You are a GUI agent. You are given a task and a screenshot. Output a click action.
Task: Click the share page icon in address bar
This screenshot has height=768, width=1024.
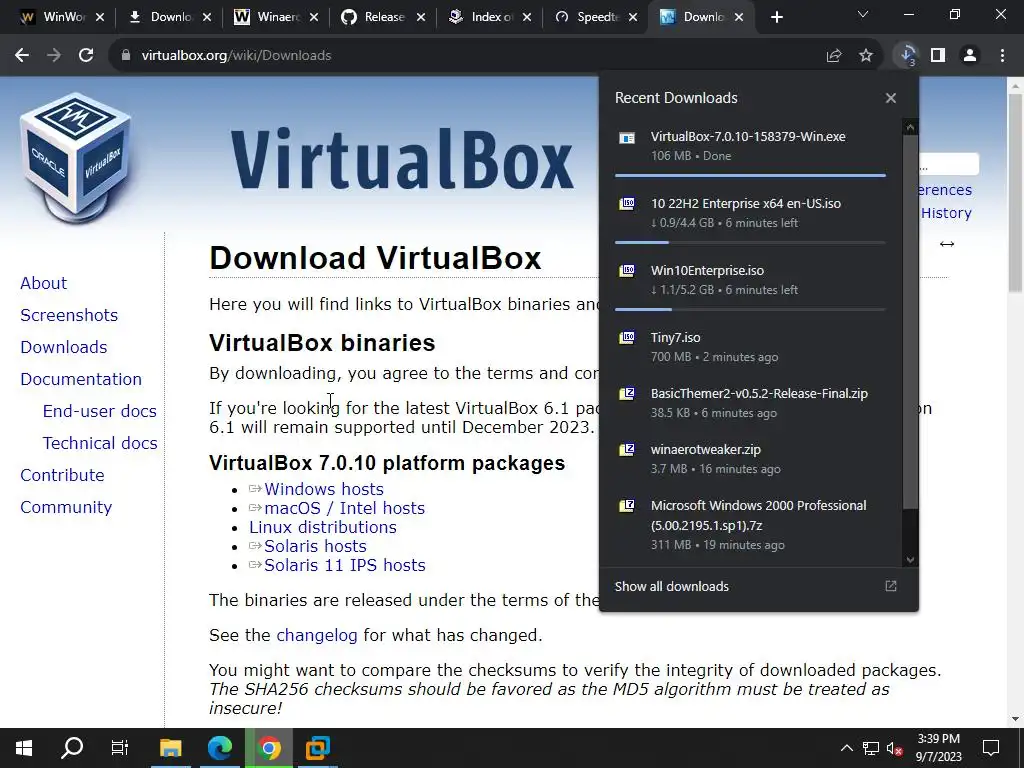pos(834,56)
